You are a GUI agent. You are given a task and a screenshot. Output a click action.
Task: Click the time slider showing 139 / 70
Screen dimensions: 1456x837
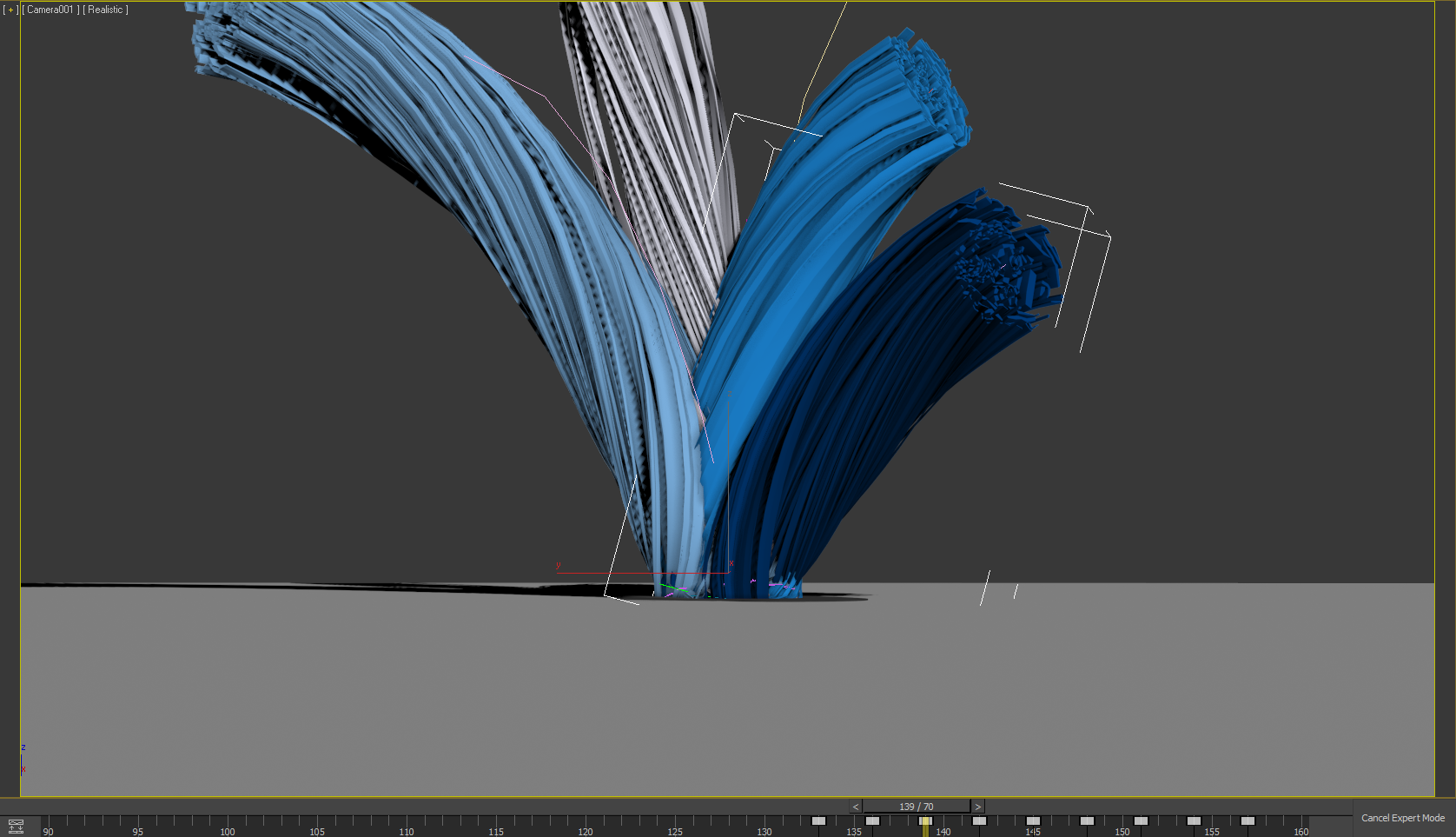(x=916, y=807)
